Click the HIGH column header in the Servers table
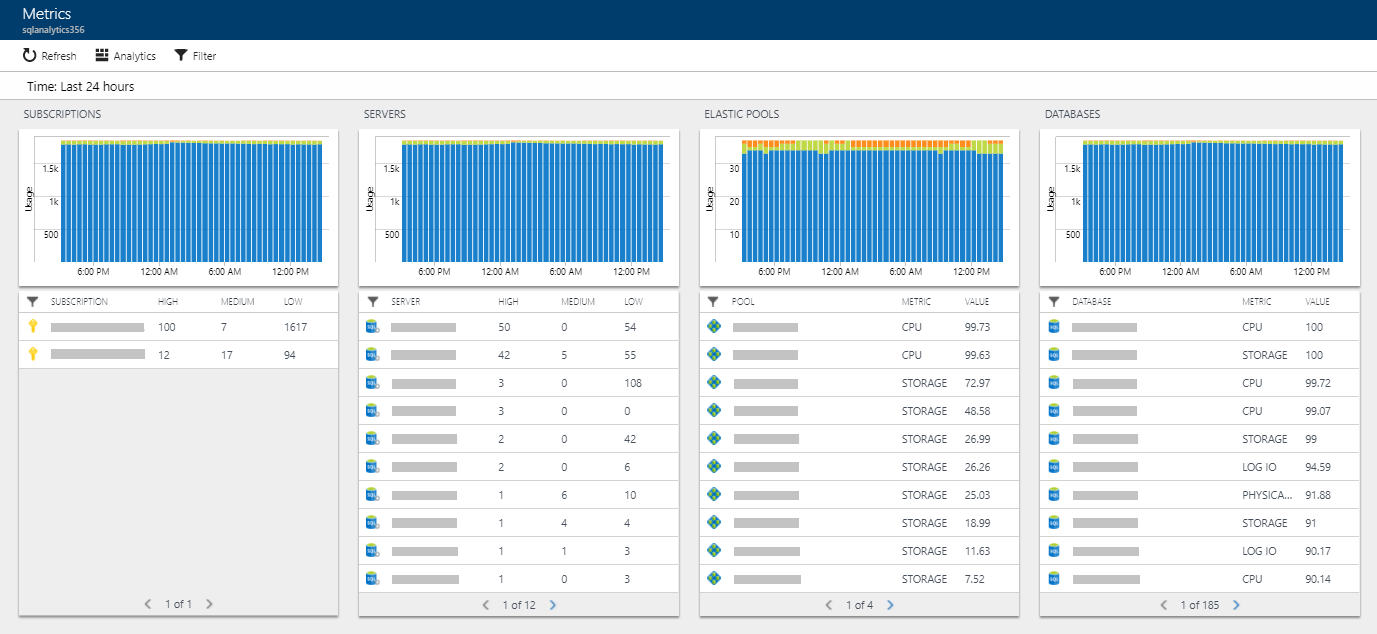1377x634 pixels. click(x=510, y=301)
